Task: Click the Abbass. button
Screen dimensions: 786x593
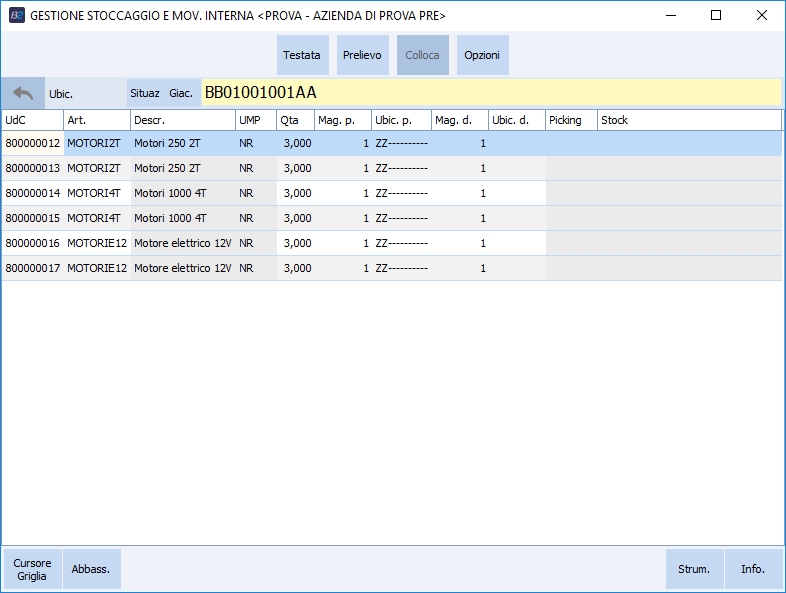Action: coord(91,569)
